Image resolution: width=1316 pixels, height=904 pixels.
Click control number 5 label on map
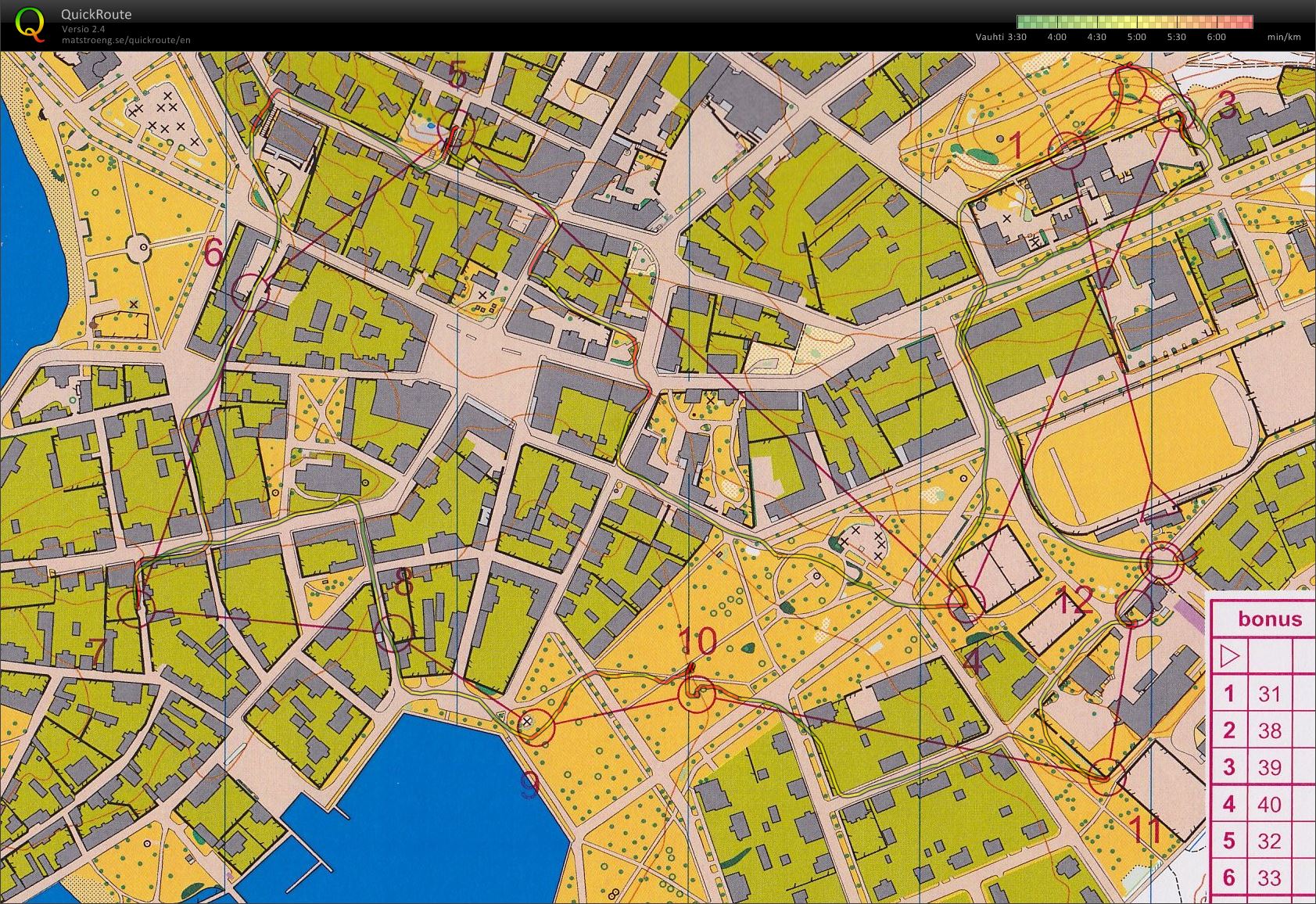coord(458,77)
